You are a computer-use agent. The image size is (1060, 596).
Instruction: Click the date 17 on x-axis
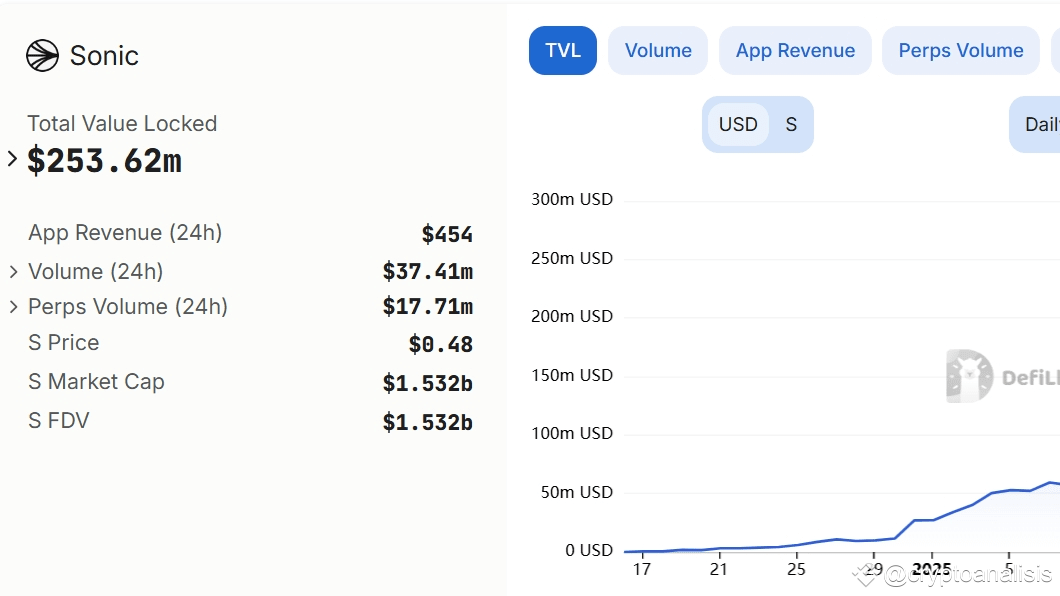pyautogui.click(x=642, y=570)
